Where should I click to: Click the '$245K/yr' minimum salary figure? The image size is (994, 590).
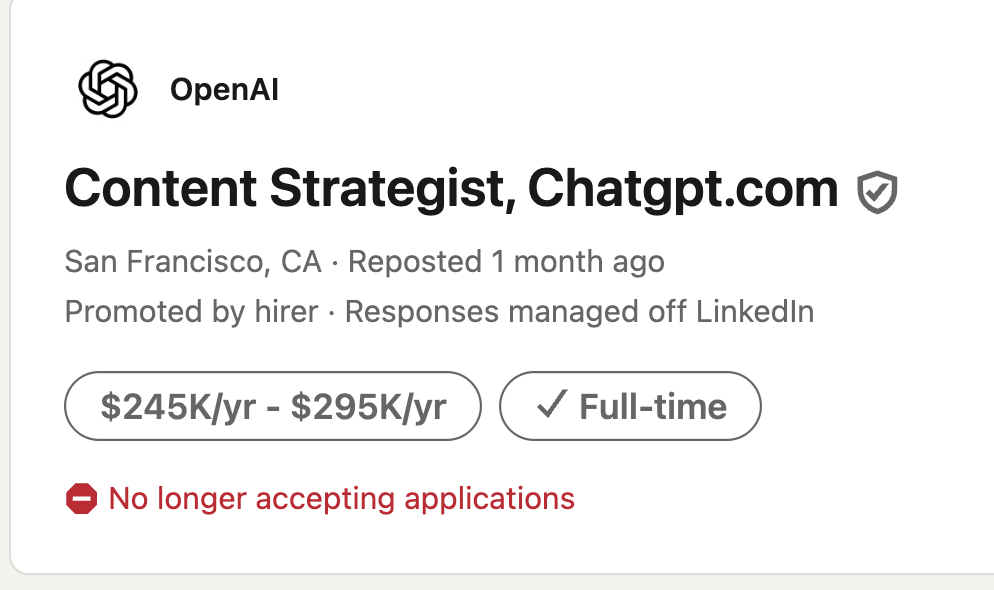tap(177, 406)
